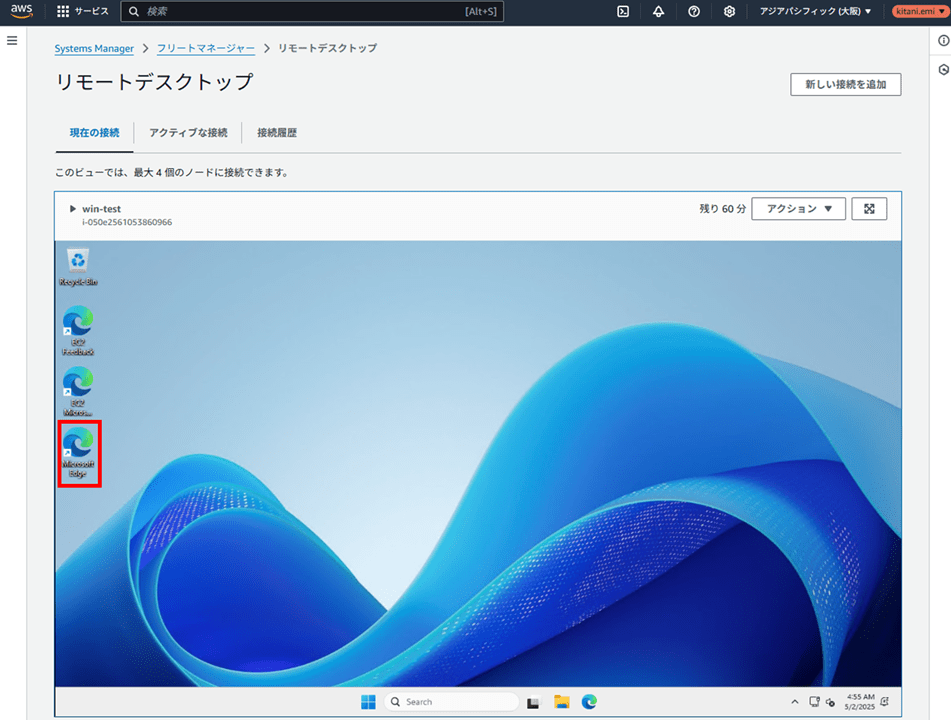This screenshot has height=720, width=951.
Task: Click the 新しい接続を追加 button
Action: coord(845,84)
